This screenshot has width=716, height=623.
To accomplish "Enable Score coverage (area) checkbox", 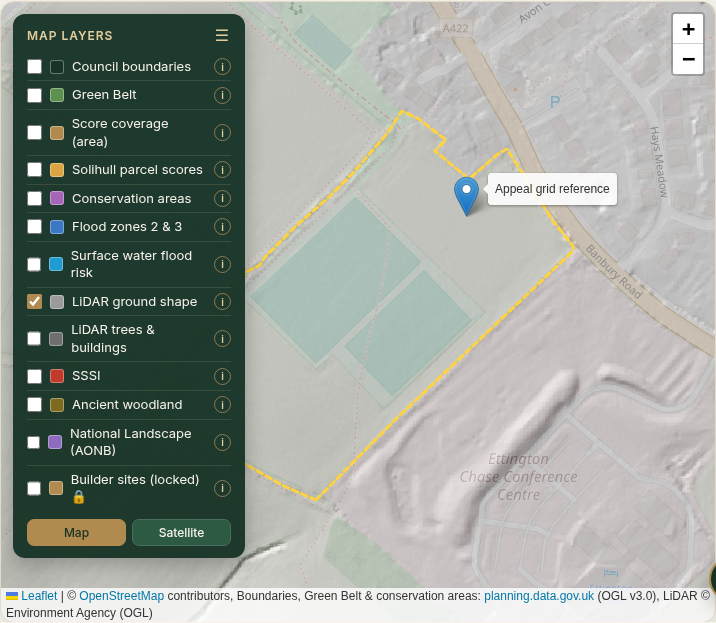I will 34,133.
